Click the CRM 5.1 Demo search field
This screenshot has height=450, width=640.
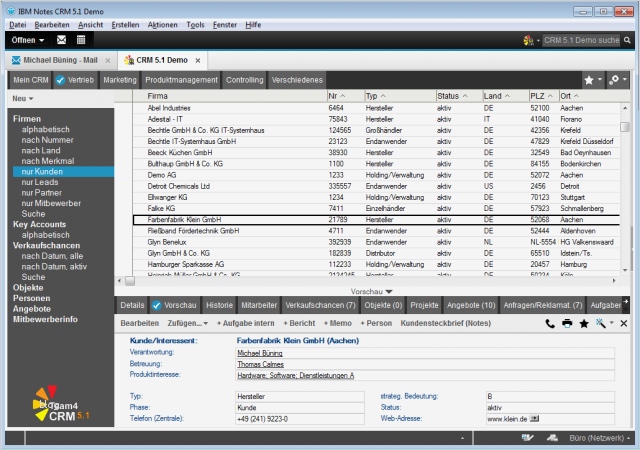click(x=581, y=41)
